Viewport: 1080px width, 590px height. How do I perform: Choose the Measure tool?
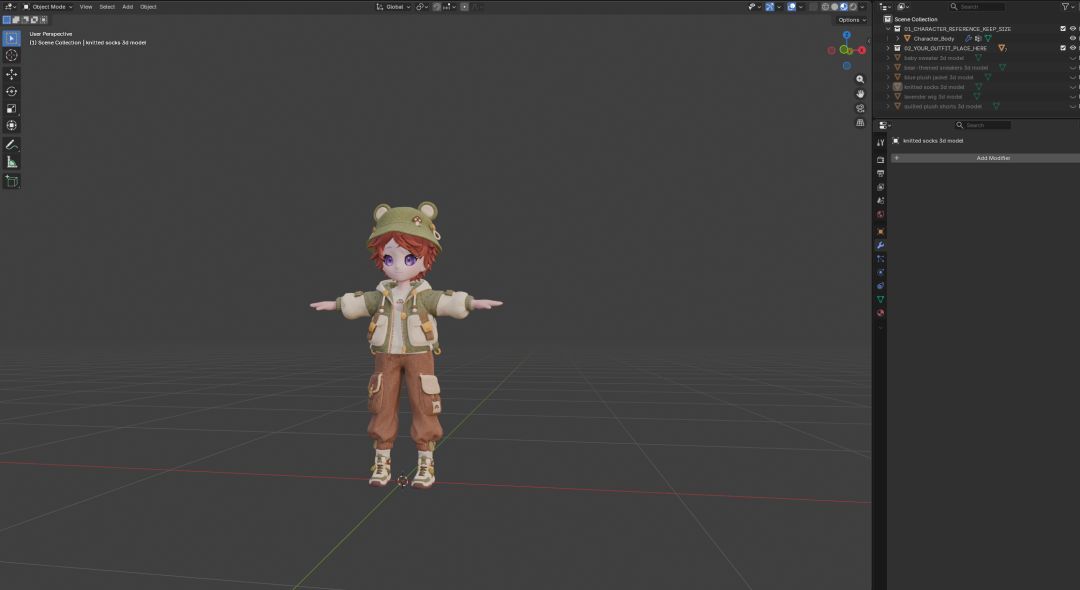tap(12, 162)
